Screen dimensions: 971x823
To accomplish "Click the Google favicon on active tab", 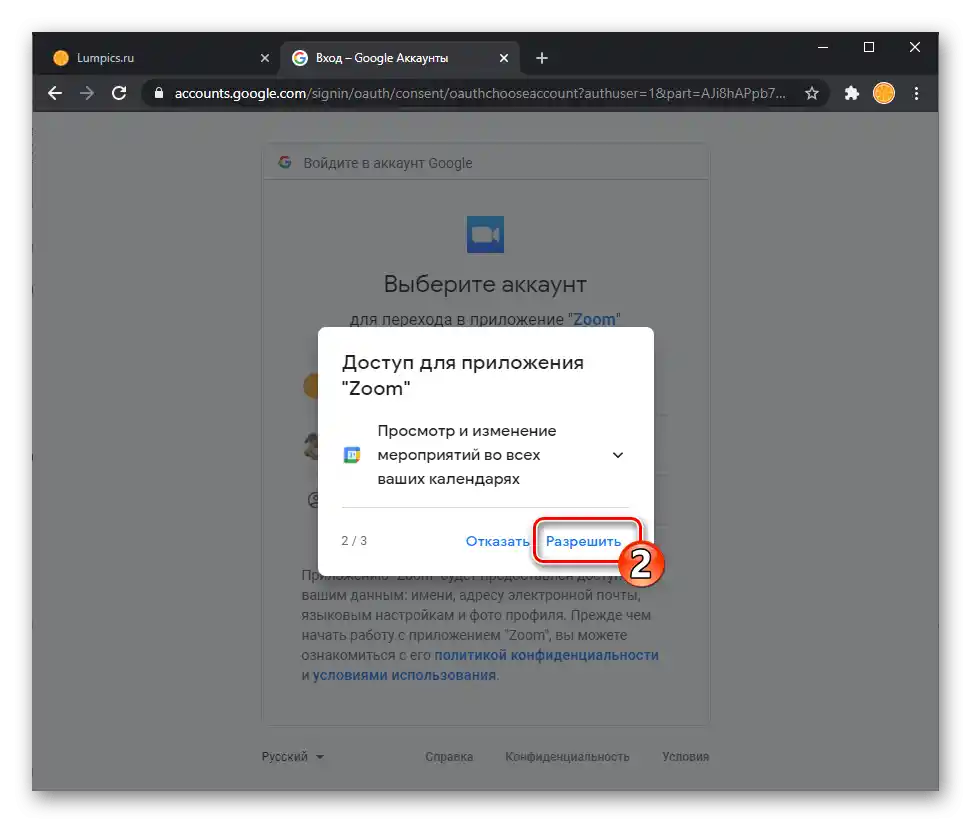I will (300, 58).
